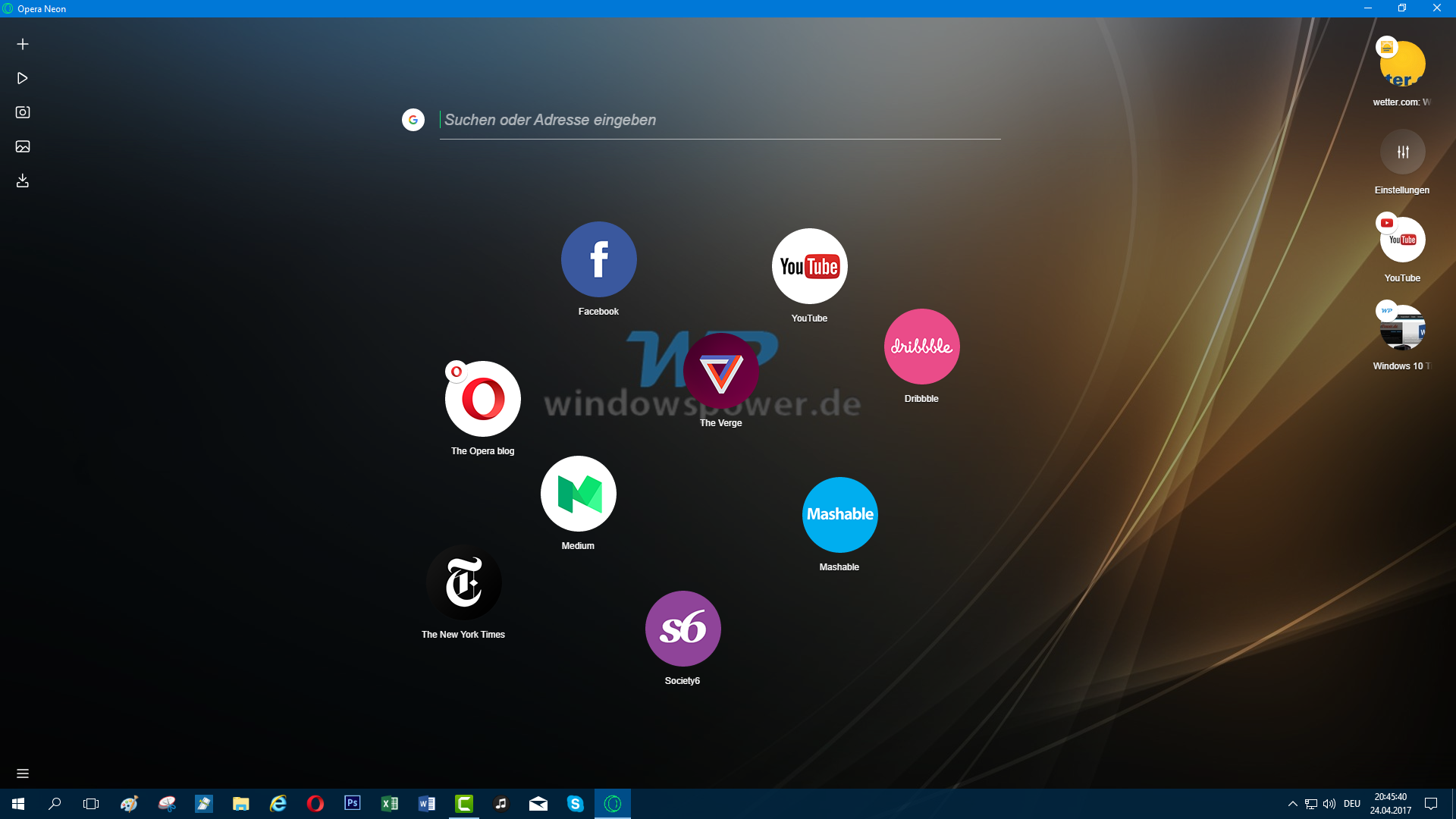1456x819 pixels.
Task: Open the Action Center notifications
Action: point(1431,804)
